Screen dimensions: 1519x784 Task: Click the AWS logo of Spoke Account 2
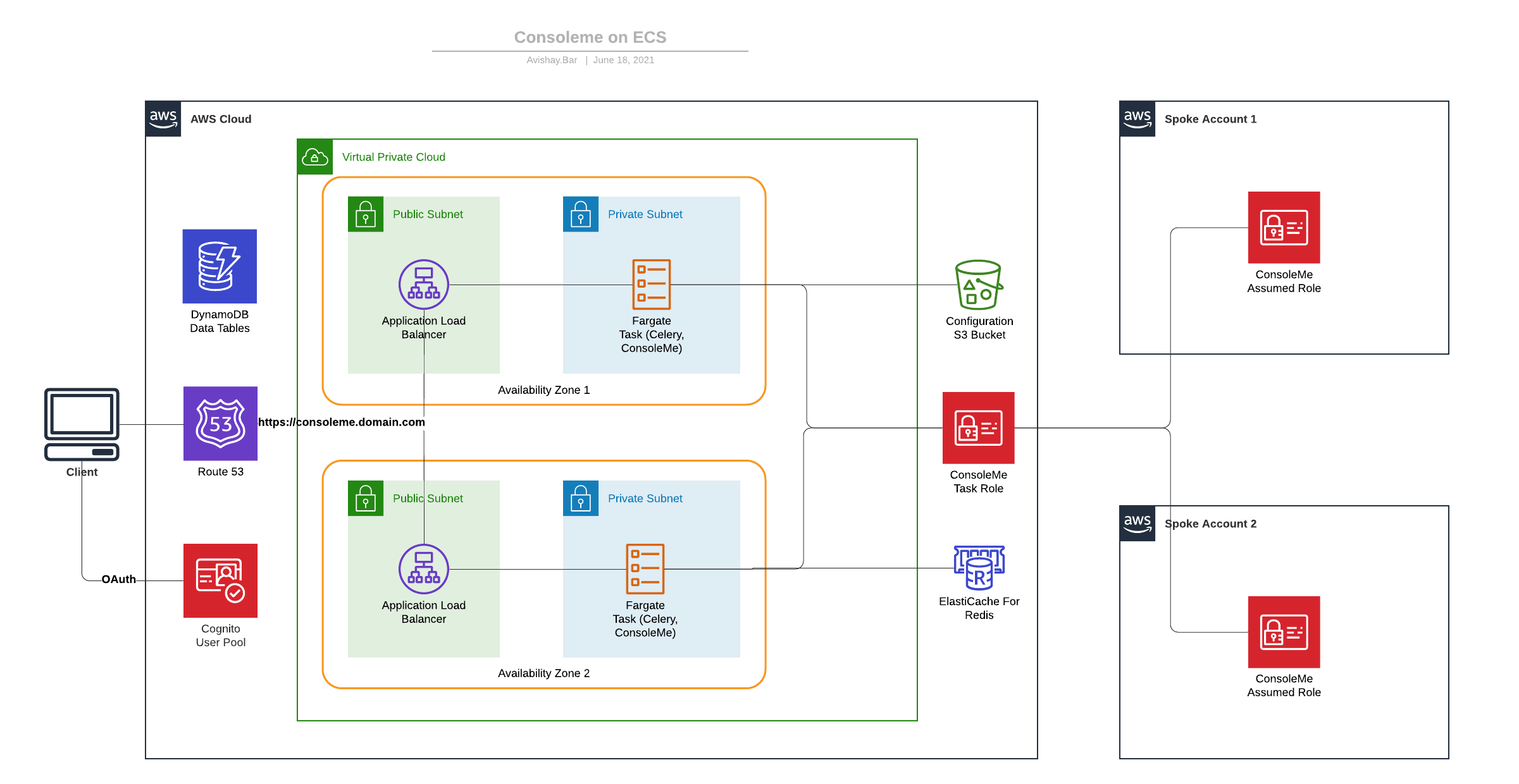click(1138, 524)
